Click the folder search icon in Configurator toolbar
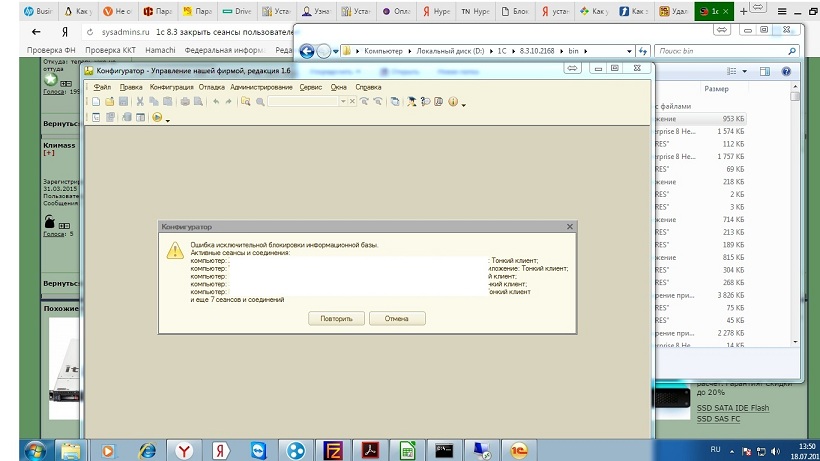 pos(245,101)
